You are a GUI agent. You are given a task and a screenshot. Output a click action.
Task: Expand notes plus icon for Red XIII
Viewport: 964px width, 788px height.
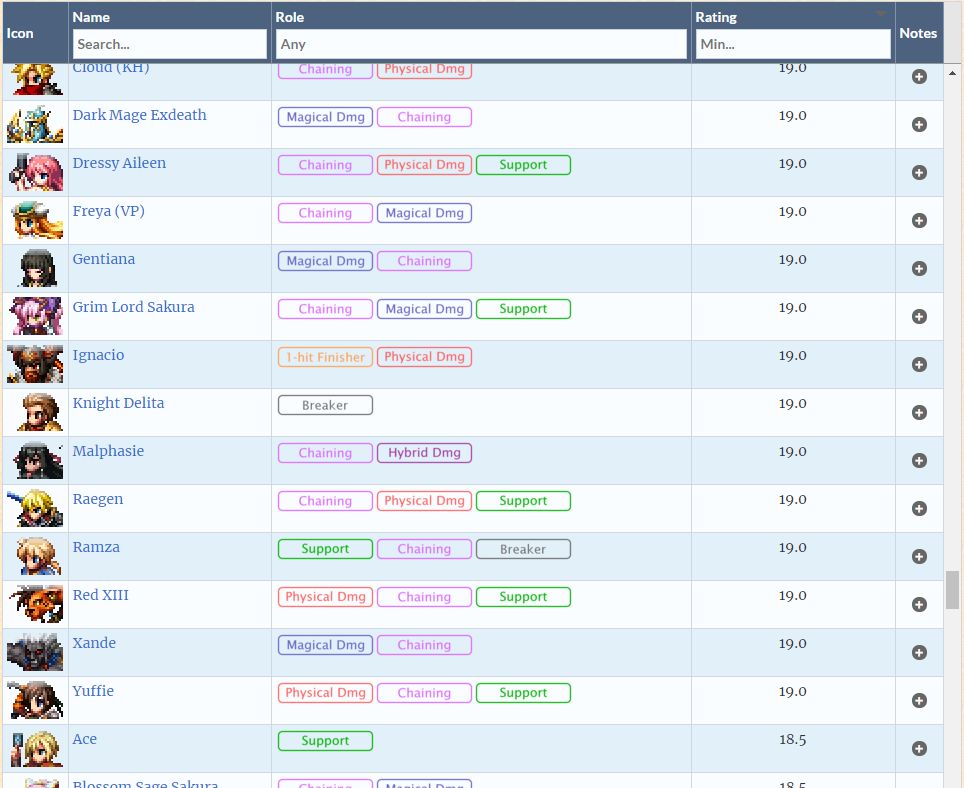(919, 604)
